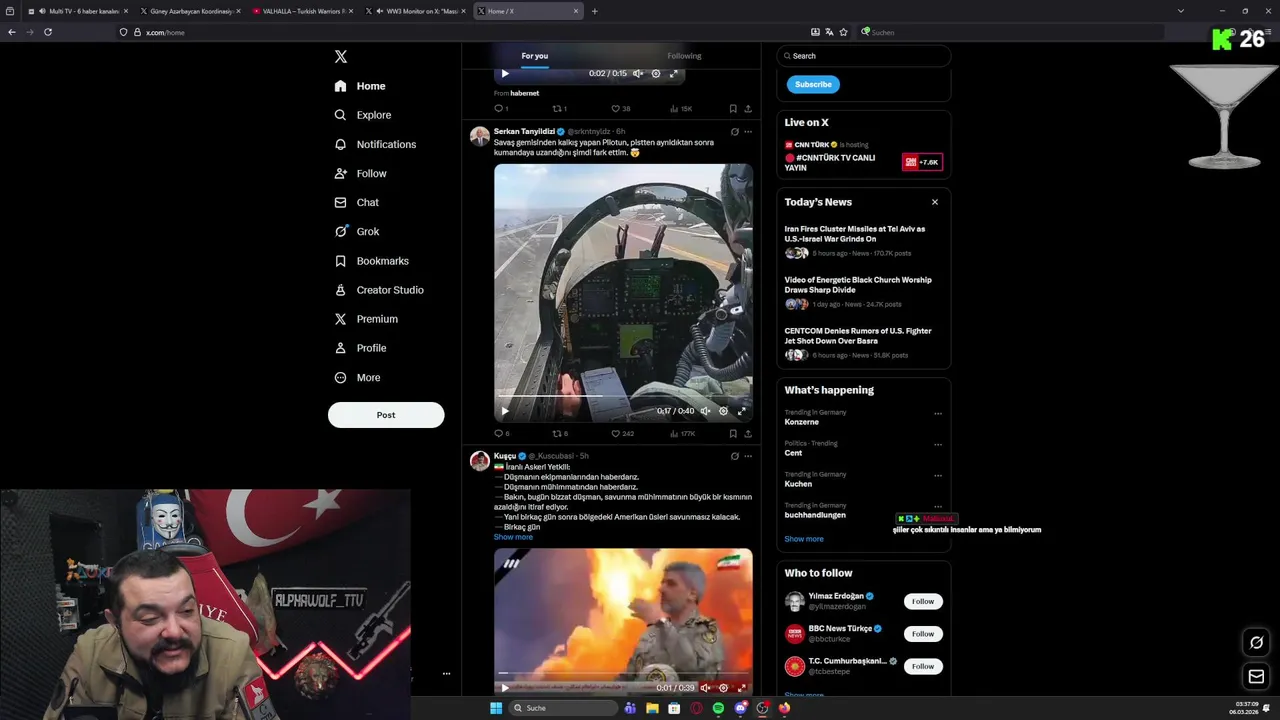Image resolution: width=1280 pixels, height=720 pixels.
Task: Seek the cockpit video progress bar
Action: (623, 397)
